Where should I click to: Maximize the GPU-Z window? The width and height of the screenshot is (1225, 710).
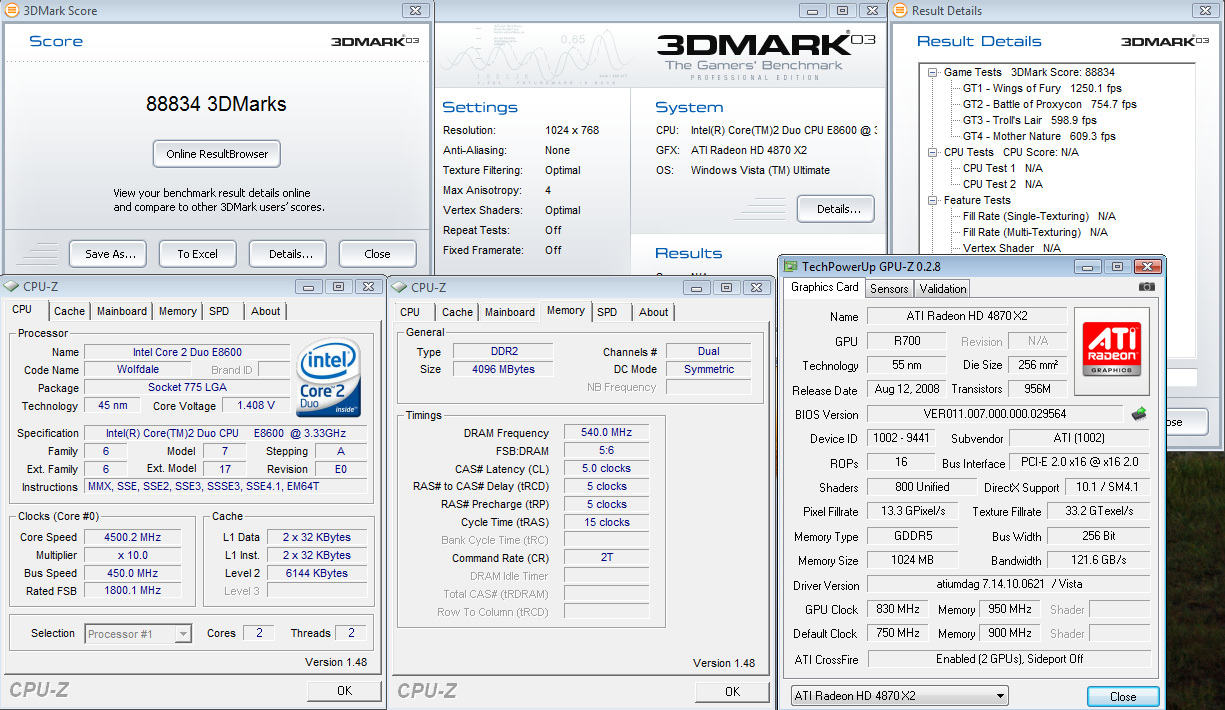click(1117, 266)
